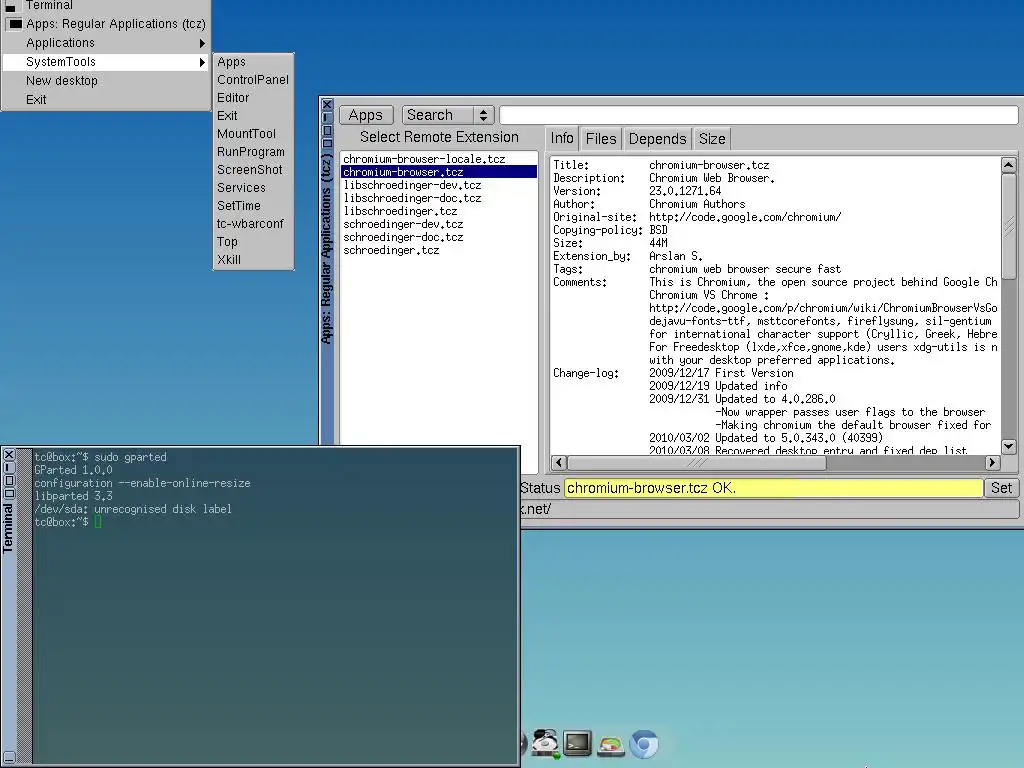Switch to the Info tab
This screenshot has width=1024, height=768.
point(562,138)
